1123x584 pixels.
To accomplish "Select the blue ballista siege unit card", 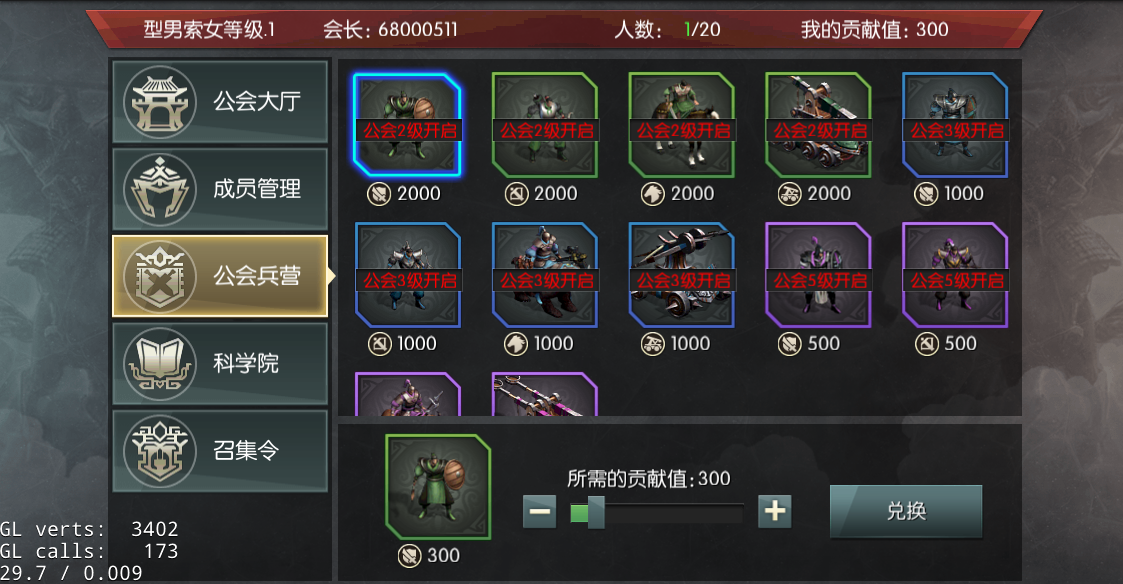I will tap(681, 275).
